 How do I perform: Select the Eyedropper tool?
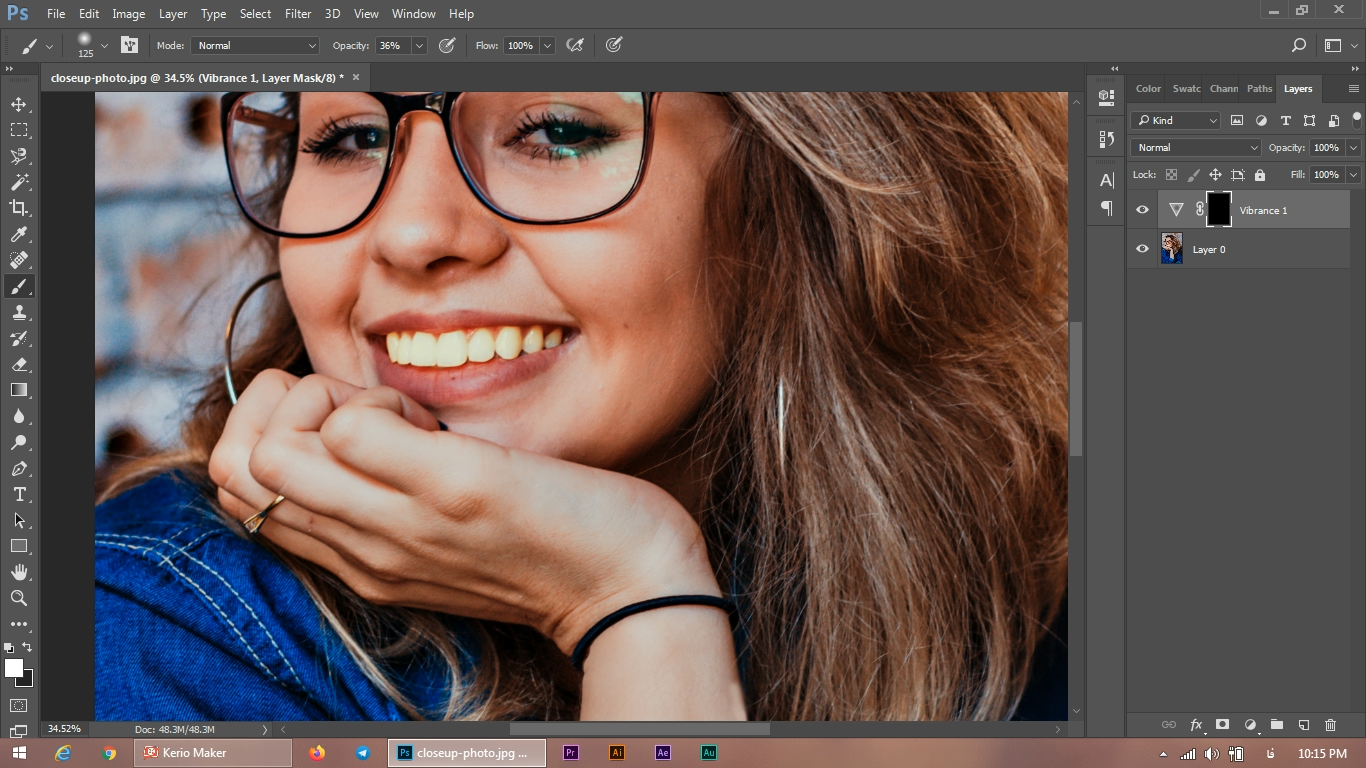tap(19, 234)
